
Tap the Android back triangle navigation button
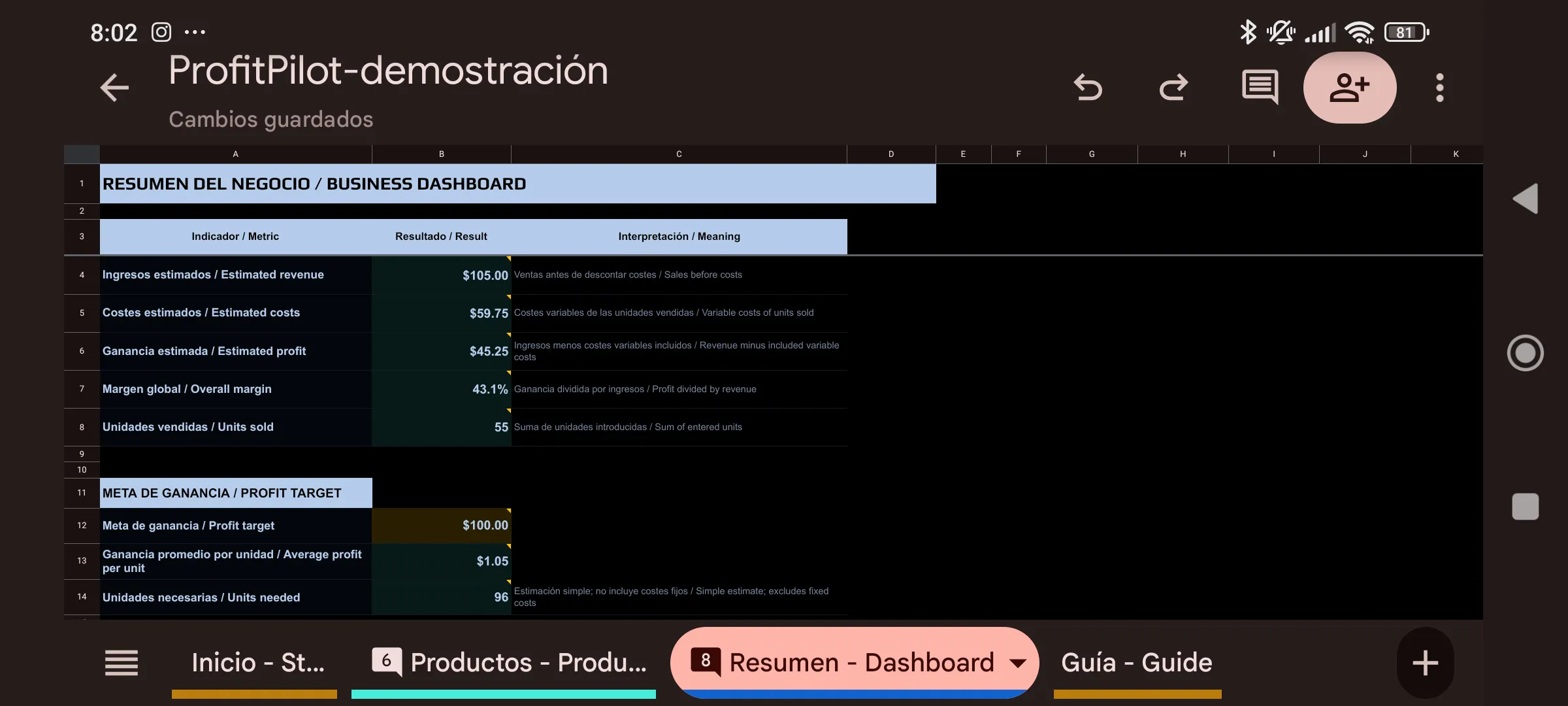tap(1526, 199)
